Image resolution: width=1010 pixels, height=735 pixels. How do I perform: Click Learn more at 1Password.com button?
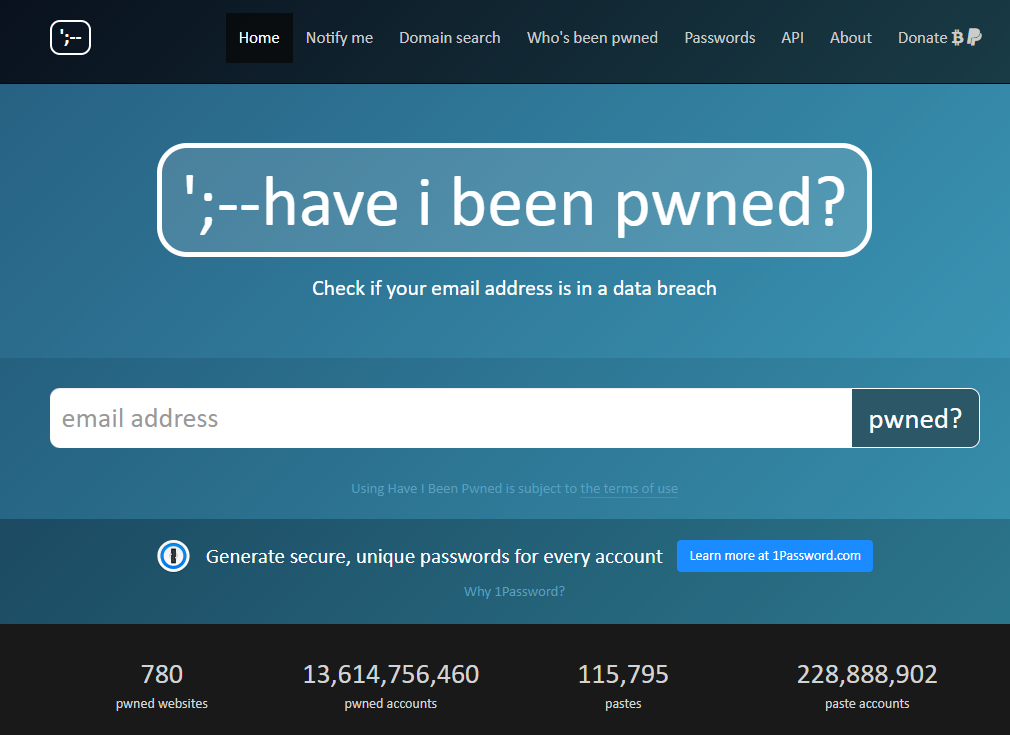point(775,556)
